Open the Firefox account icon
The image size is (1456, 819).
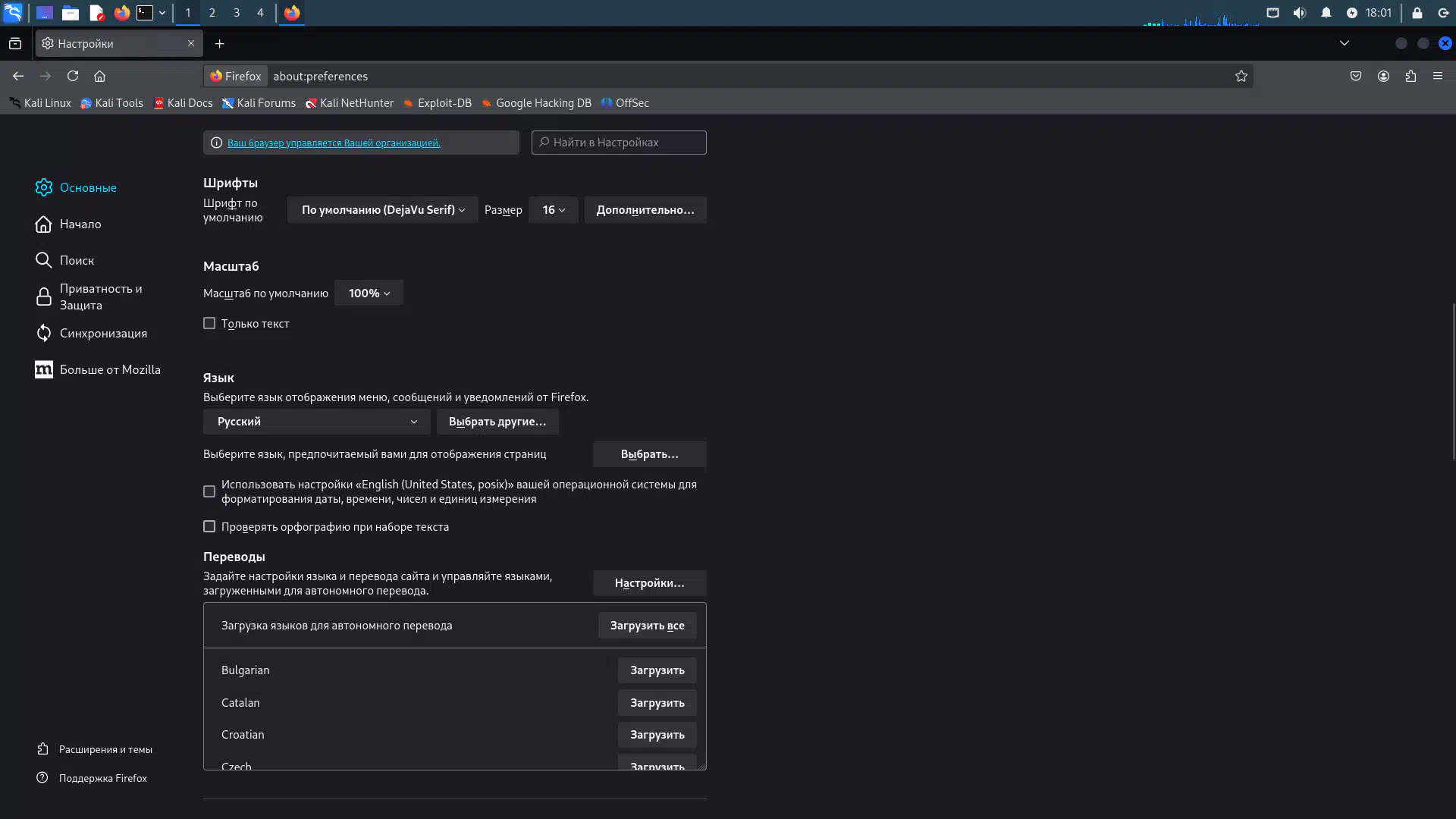[1383, 76]
